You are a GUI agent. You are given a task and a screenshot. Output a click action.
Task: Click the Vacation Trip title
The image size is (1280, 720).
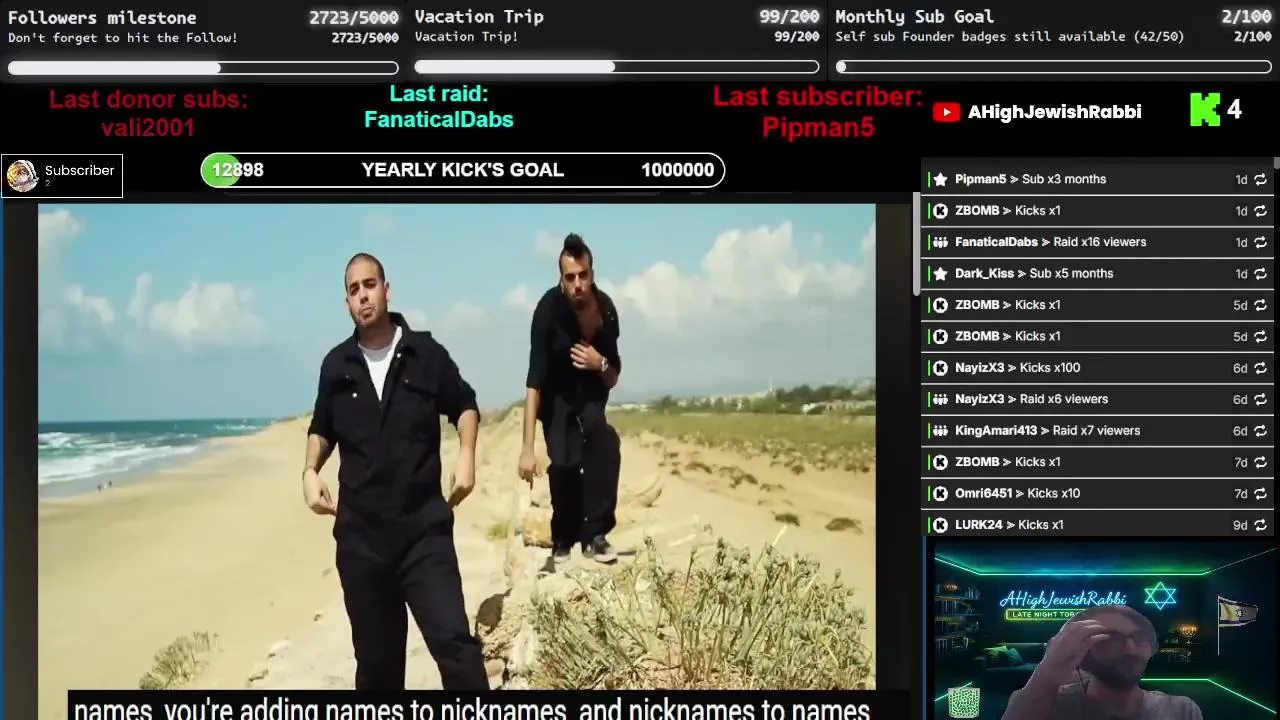click(479, 17)
